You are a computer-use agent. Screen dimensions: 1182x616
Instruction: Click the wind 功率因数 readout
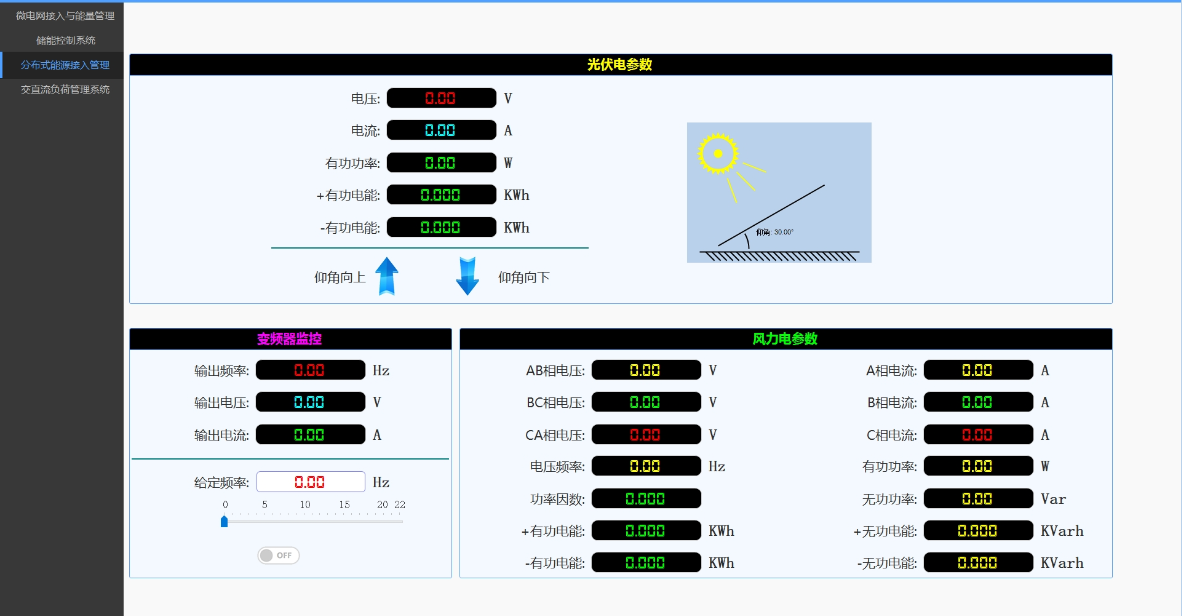click(646, 498)
